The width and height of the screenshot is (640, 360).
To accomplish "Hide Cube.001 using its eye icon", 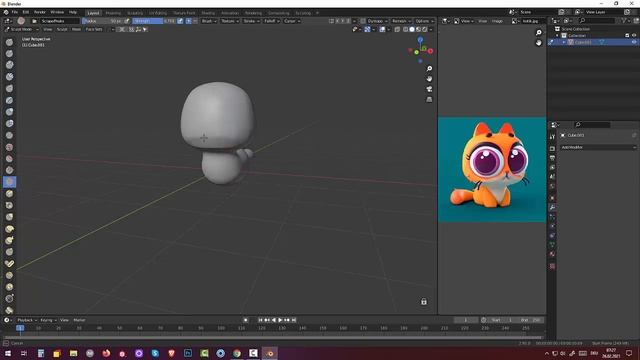I will tap(634, 42).
